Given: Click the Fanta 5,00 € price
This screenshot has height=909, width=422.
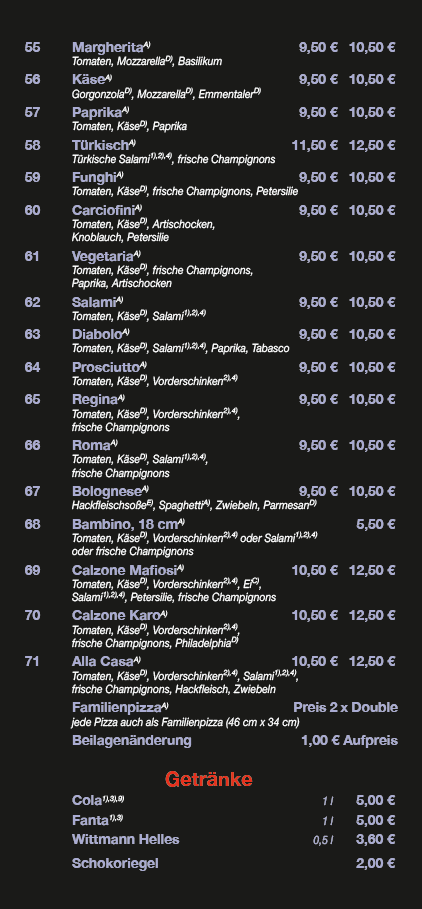Looking at the screenshot, I should pos(376,820).
